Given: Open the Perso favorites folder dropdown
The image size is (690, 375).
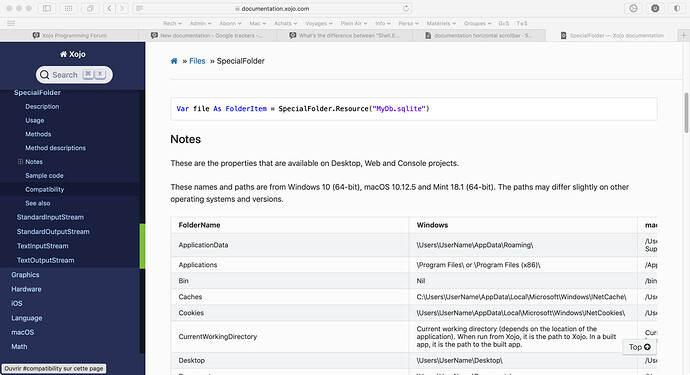Looking at the screenshot, I should pyautogui.click(x=408, y=23).
